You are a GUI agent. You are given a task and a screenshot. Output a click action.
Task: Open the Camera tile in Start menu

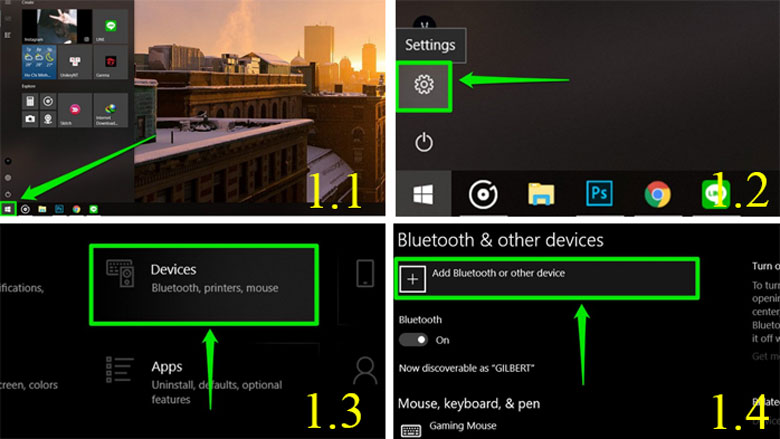pyautogui.click(x=30, y=119)
